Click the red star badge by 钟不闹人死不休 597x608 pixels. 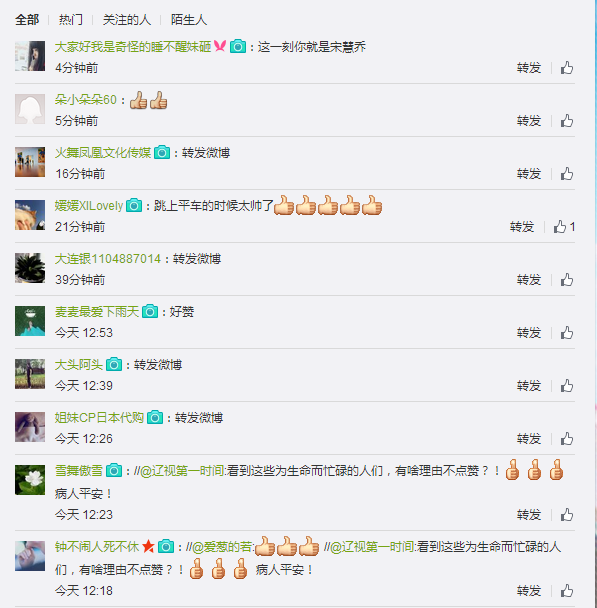pos(148,547)
